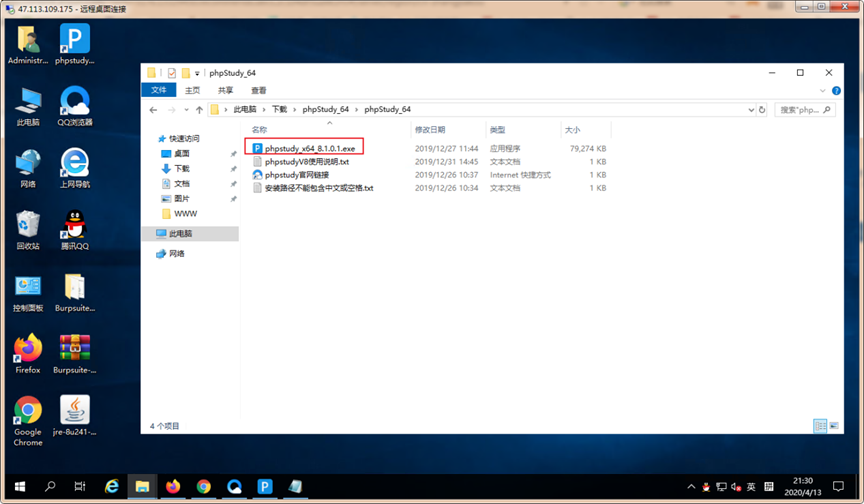This screenshot has width=864, height=504.
Task: Open the jre-8u241 installer desktop icon
Action: pyautogui.click(x=75, y=416)
